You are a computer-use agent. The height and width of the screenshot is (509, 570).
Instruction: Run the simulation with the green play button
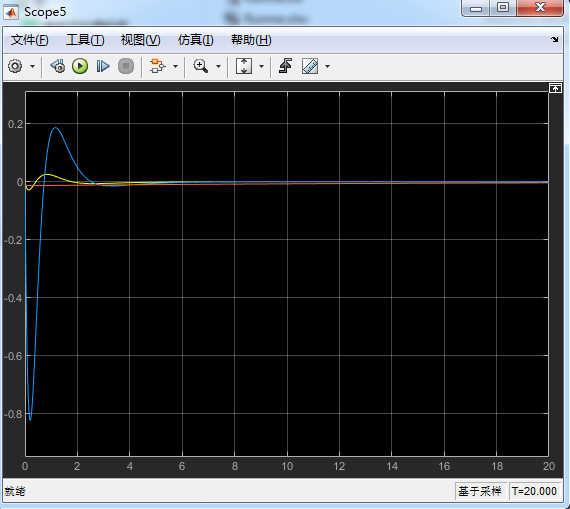80,67
